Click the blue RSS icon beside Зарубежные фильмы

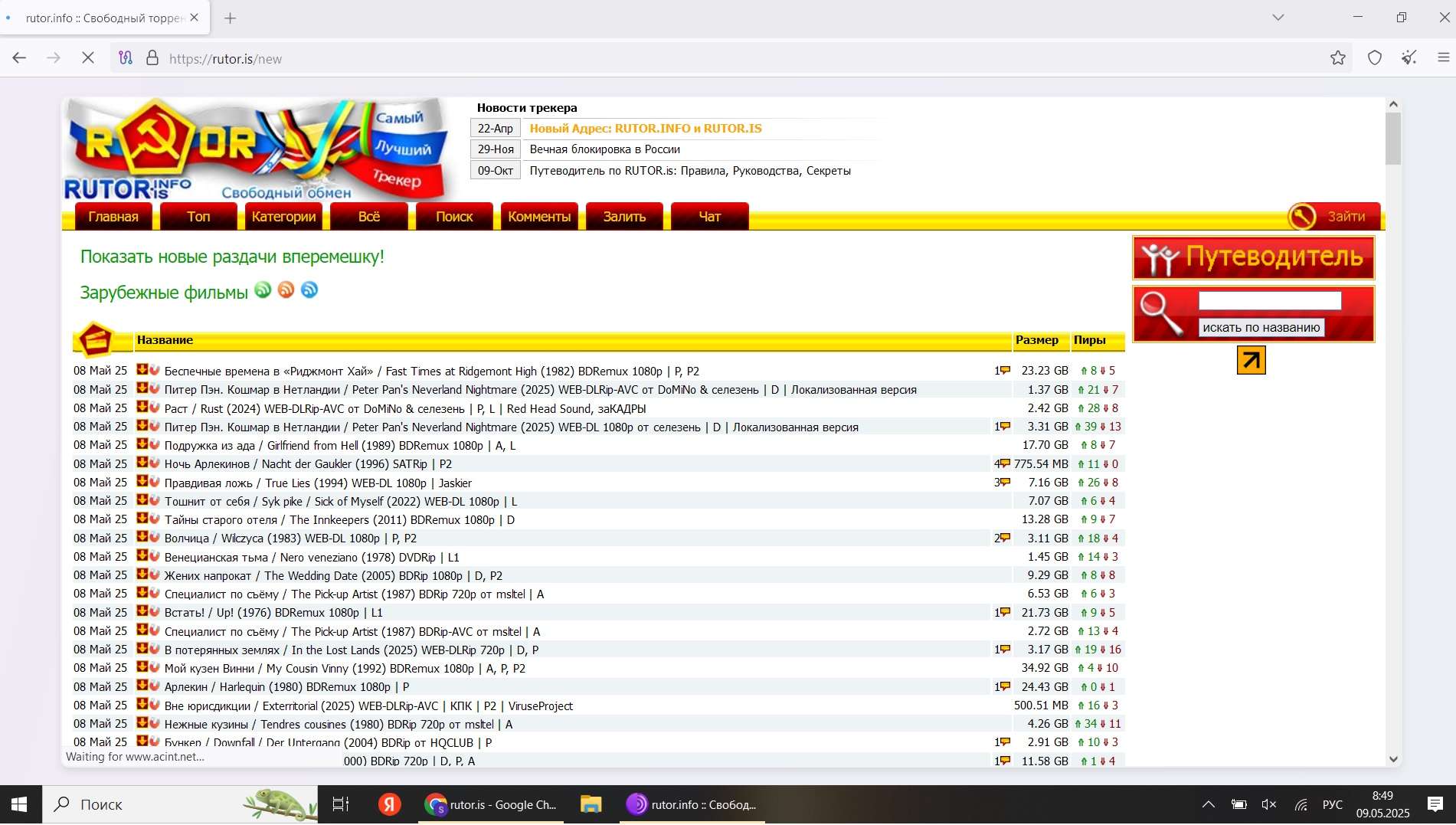pyautogui.click(x=309, y=290)
